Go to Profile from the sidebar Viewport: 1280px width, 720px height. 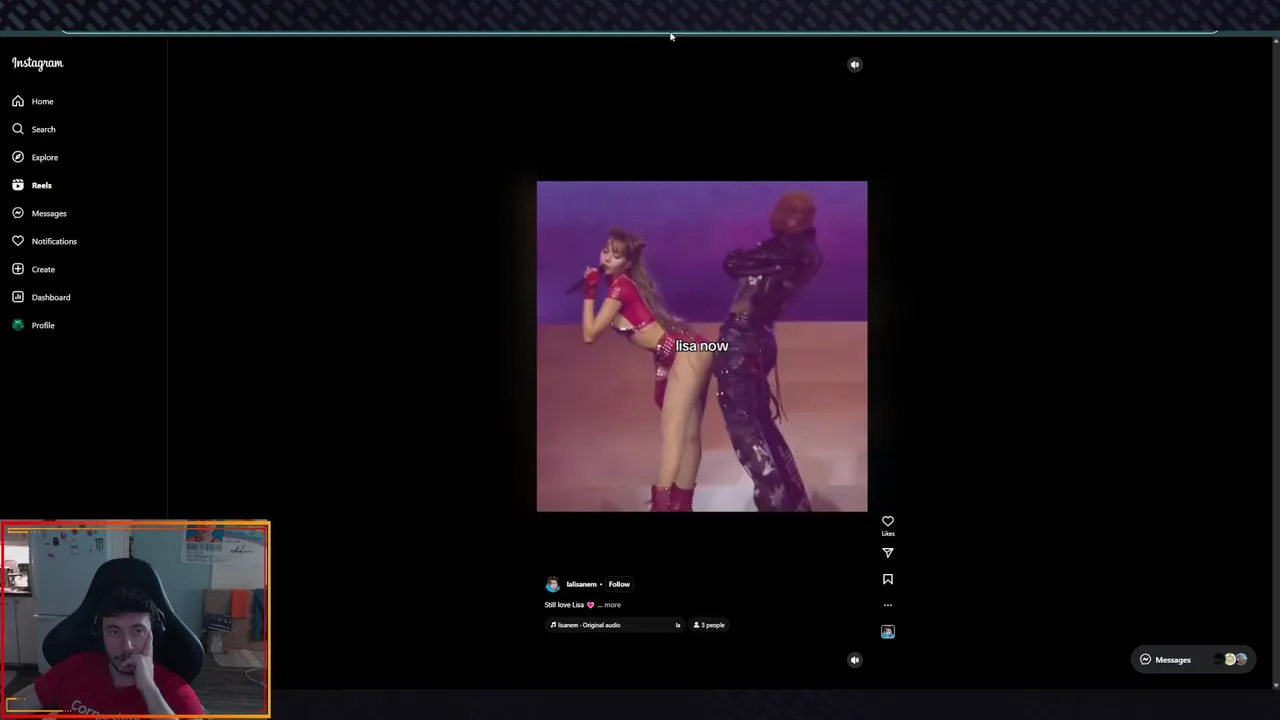[x=33, y=325]
